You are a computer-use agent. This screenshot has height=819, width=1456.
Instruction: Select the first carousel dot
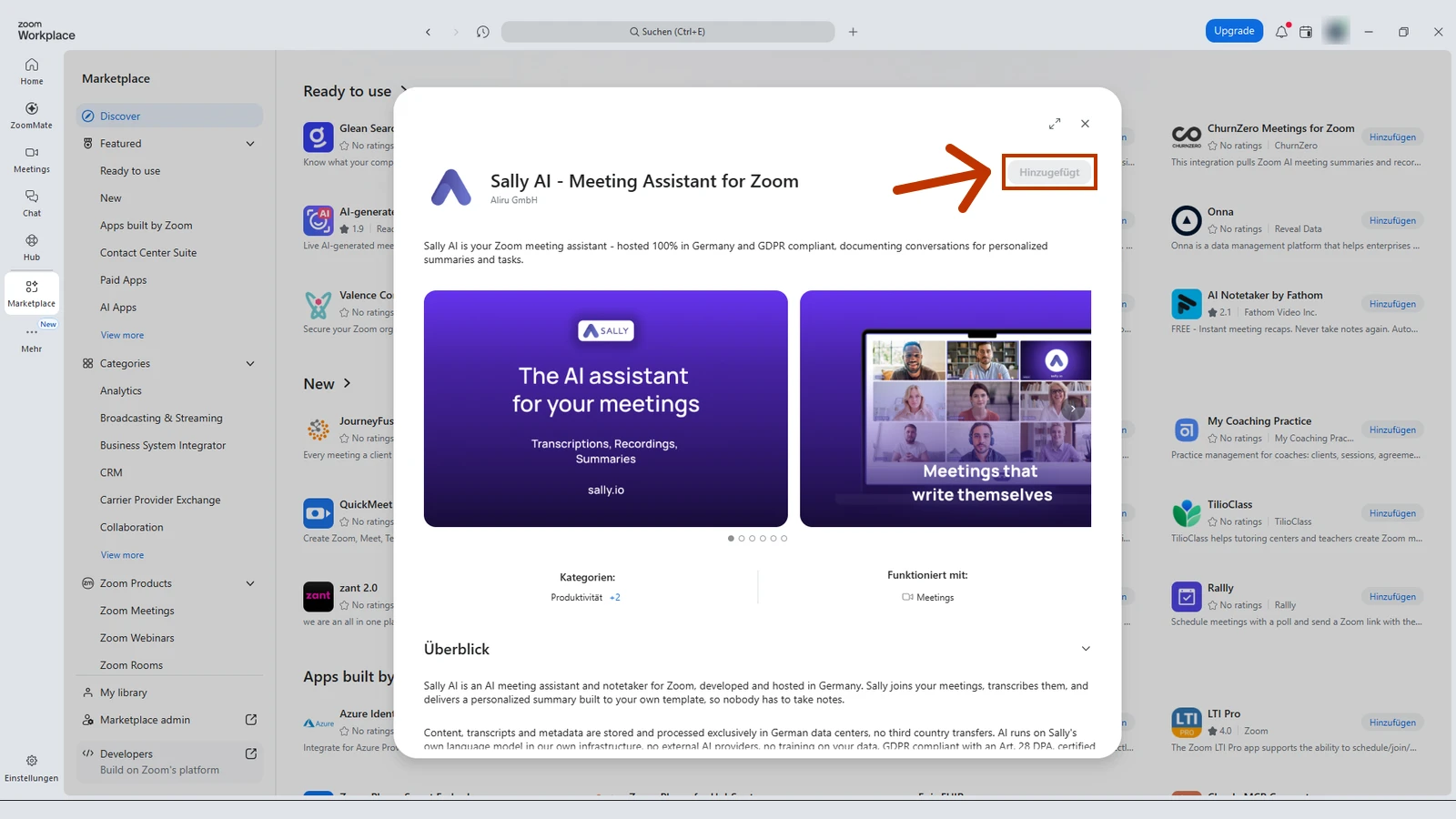tap(731, 538)
